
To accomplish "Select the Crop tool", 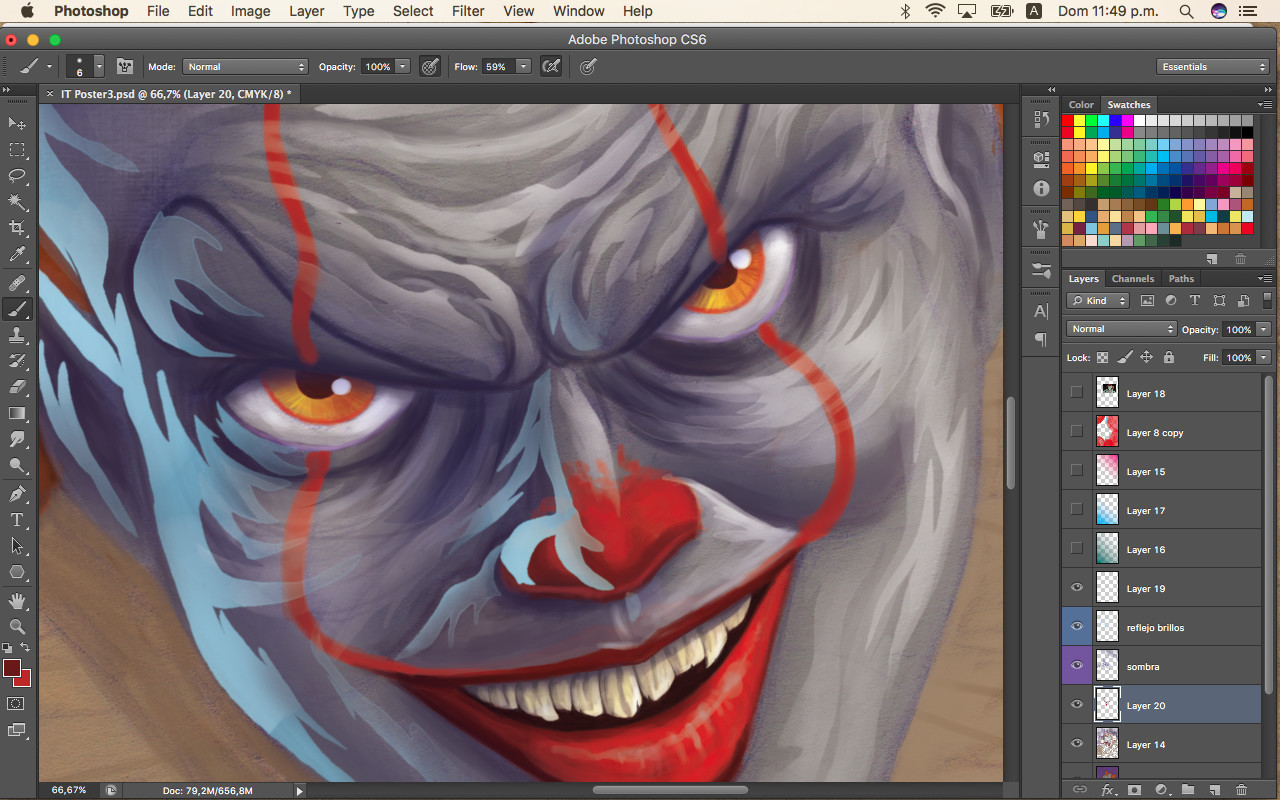I will [x=17, y=229].
